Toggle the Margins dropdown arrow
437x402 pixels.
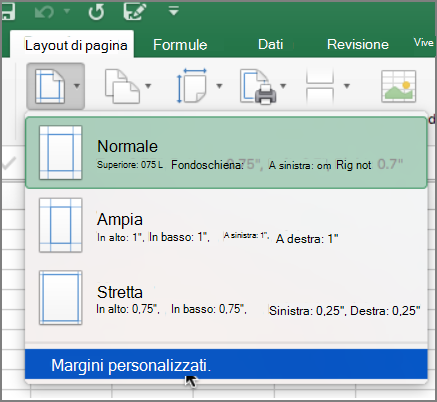pyautogui.click(x=77, y=86)
